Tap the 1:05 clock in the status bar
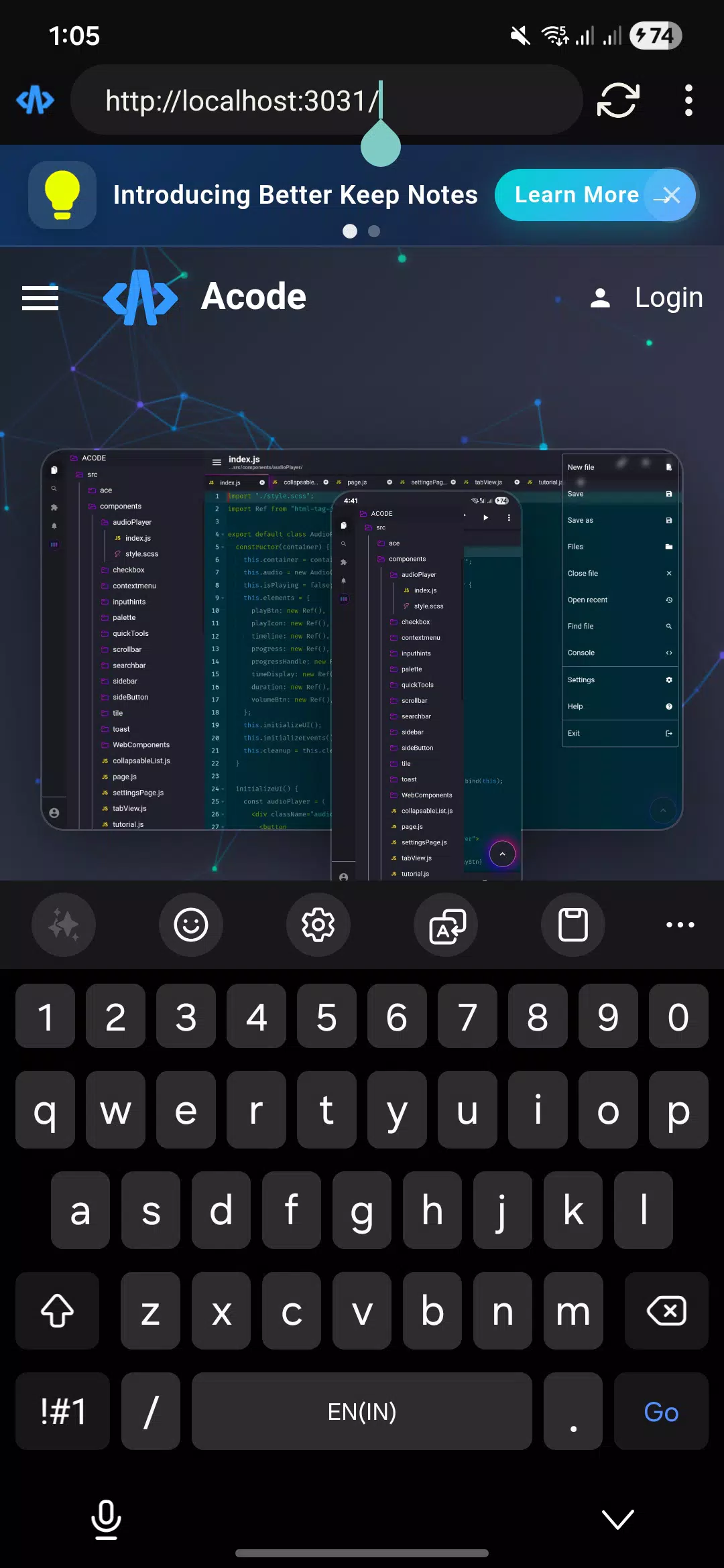 [x=74, y=36]
